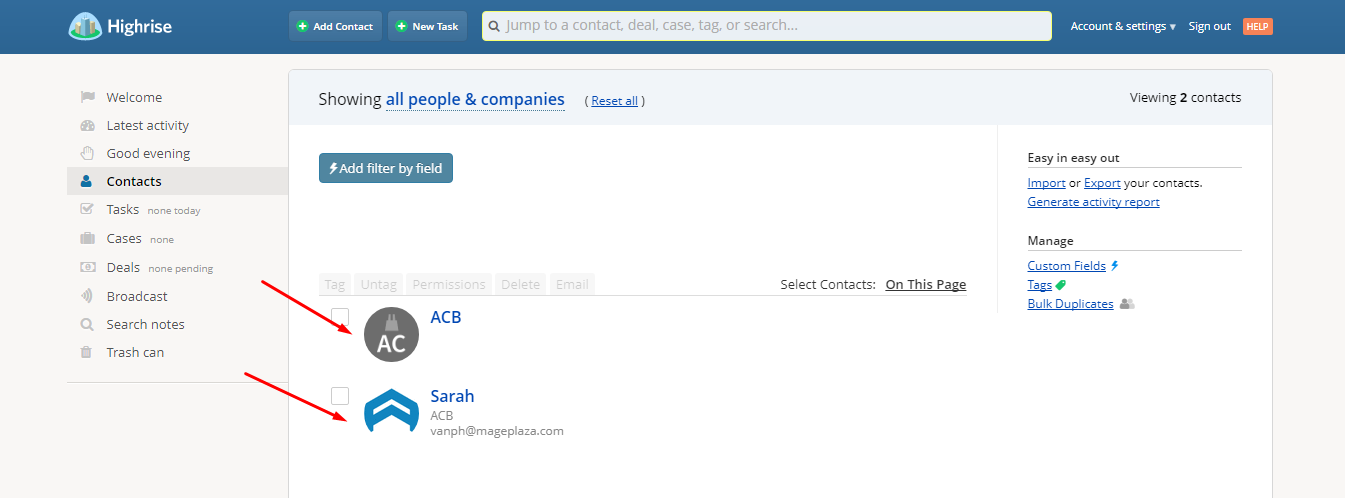Click Sarah's blue chevron avatar
The width and height of the screenshot is (1345, 498).
pyautogui.click(x=391, y=410)
